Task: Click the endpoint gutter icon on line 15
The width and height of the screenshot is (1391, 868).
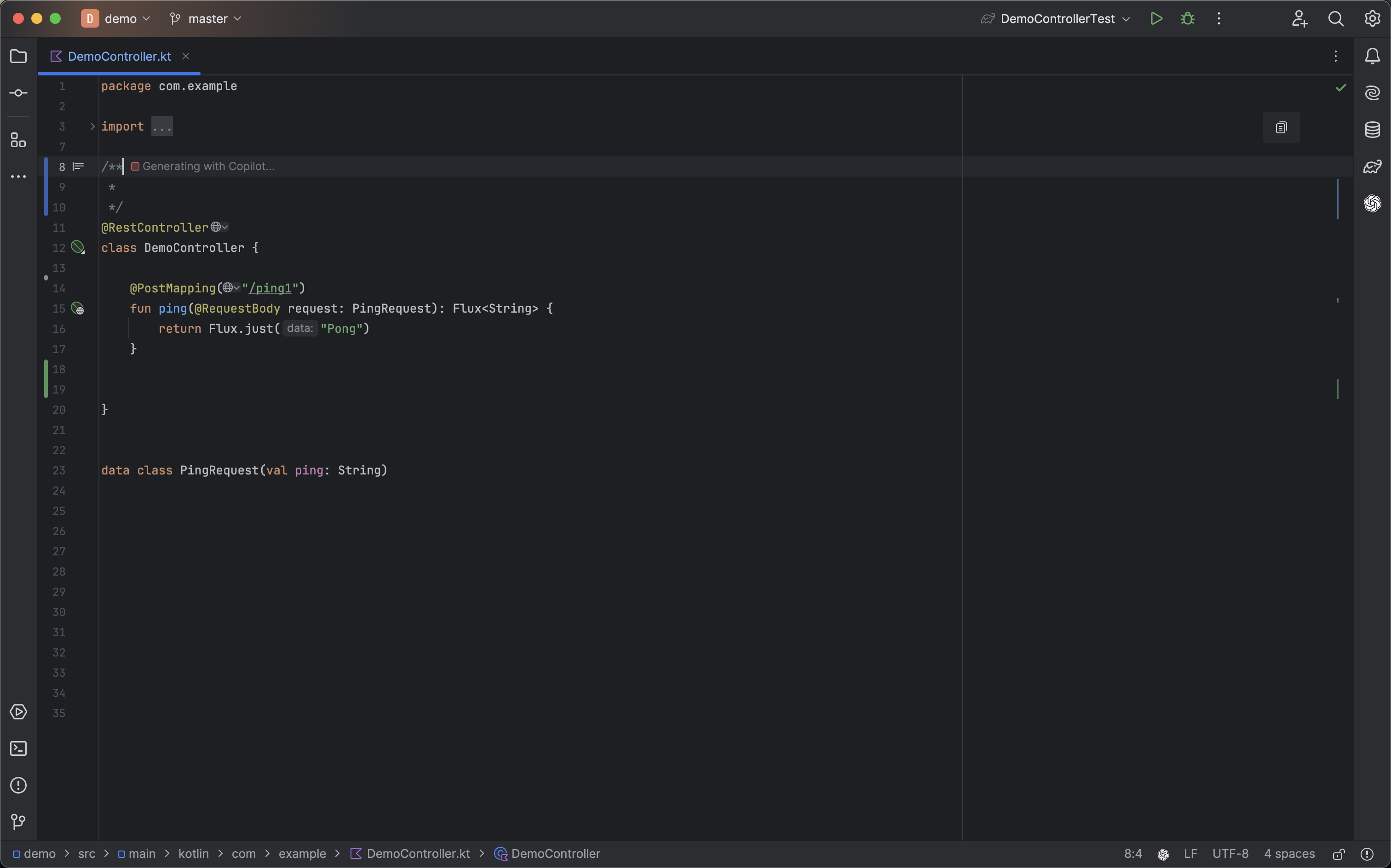Action: 78,308
